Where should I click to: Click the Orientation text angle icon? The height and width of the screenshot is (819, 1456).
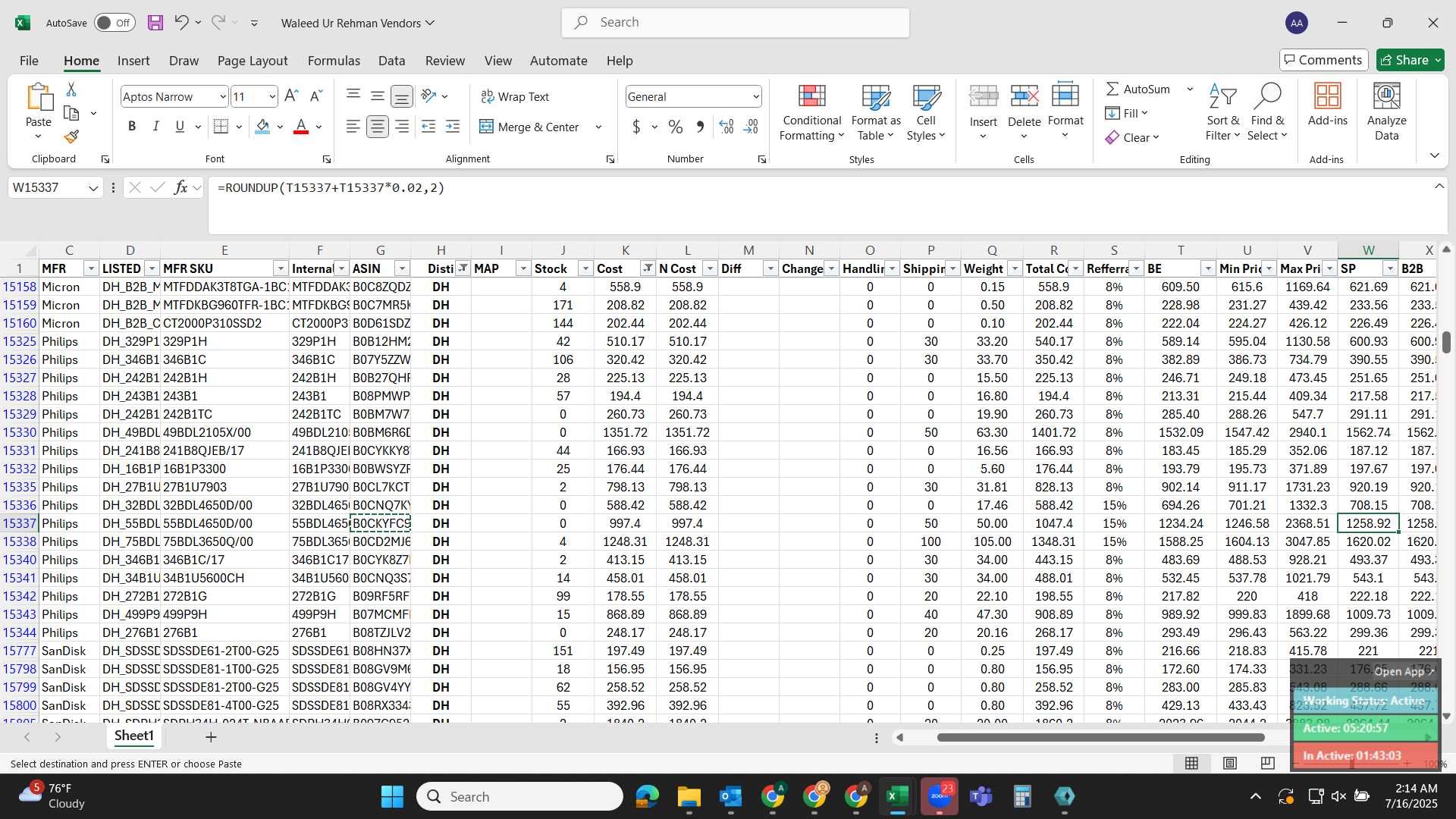click(x=428, y=96)
